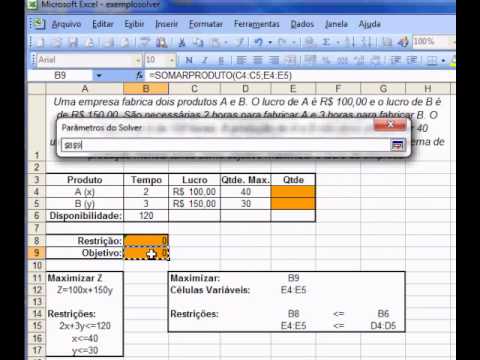Open the Redo history dropdown arrow
The height and width of the screenshot is (360, 480).
click(294, 42)
